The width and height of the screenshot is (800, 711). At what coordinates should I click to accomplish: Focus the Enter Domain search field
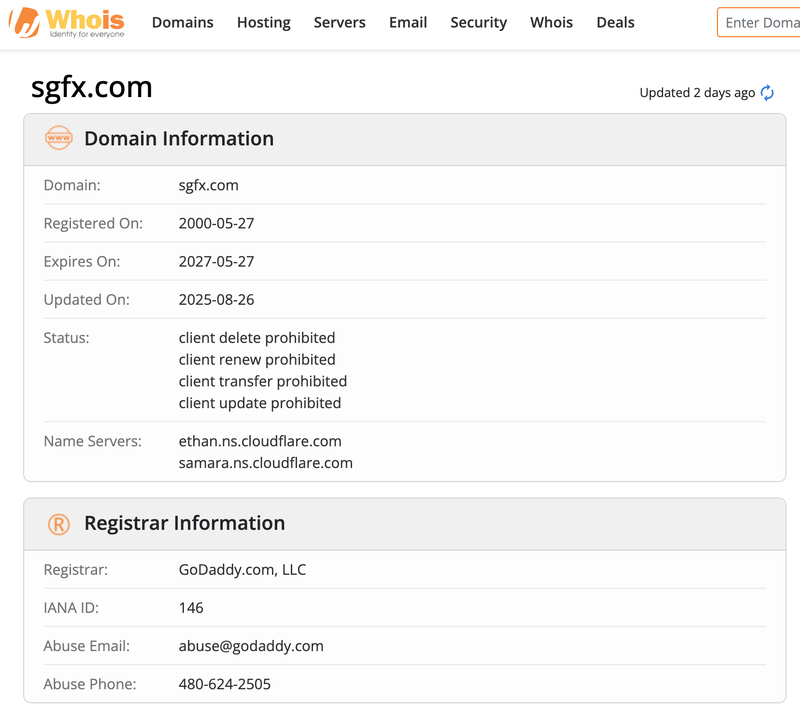[x=759, y=22]
